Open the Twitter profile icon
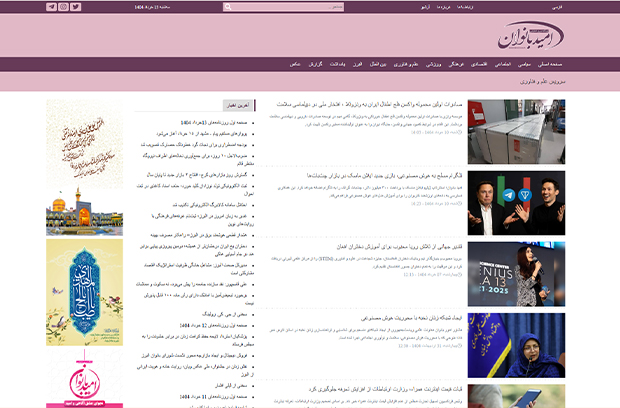 click(x=76, y=6)
